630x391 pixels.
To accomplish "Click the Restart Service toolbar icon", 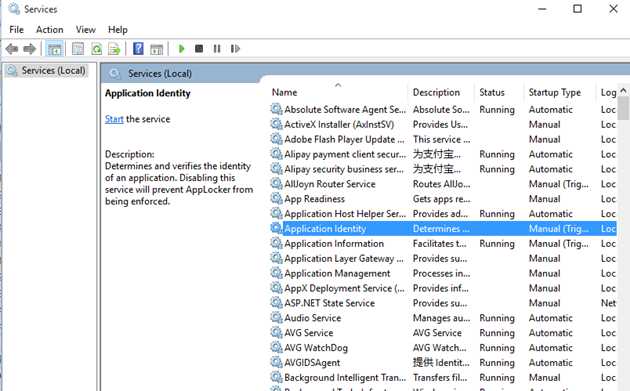I will [x=235, y=49].
